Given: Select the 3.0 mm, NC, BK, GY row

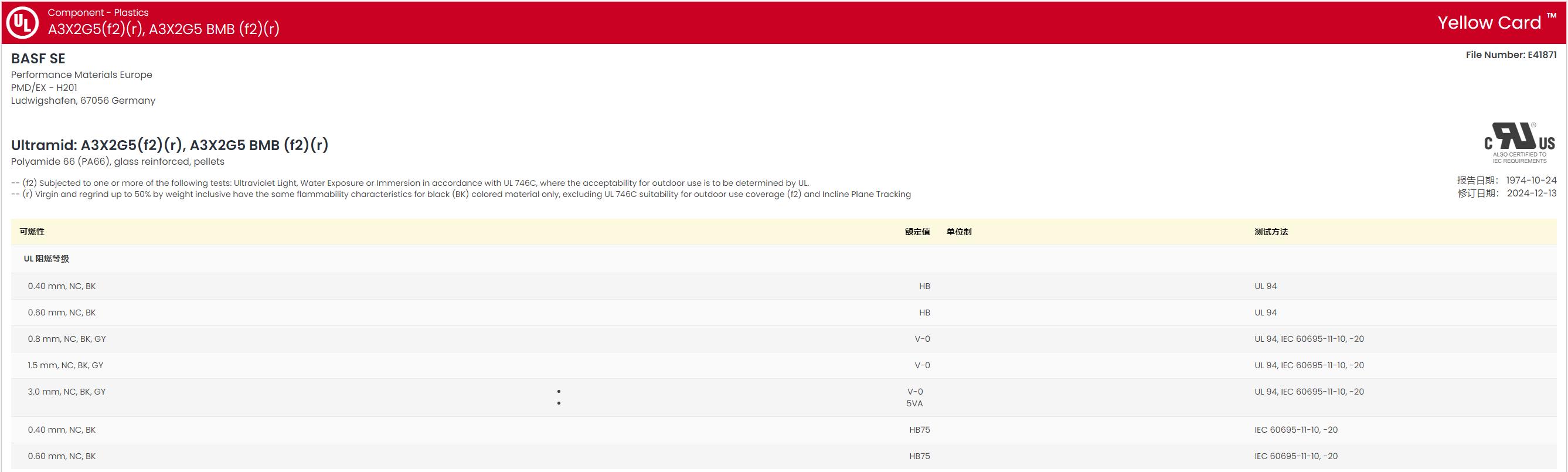Looking at the screenshot, I should [x=783, y=398].
